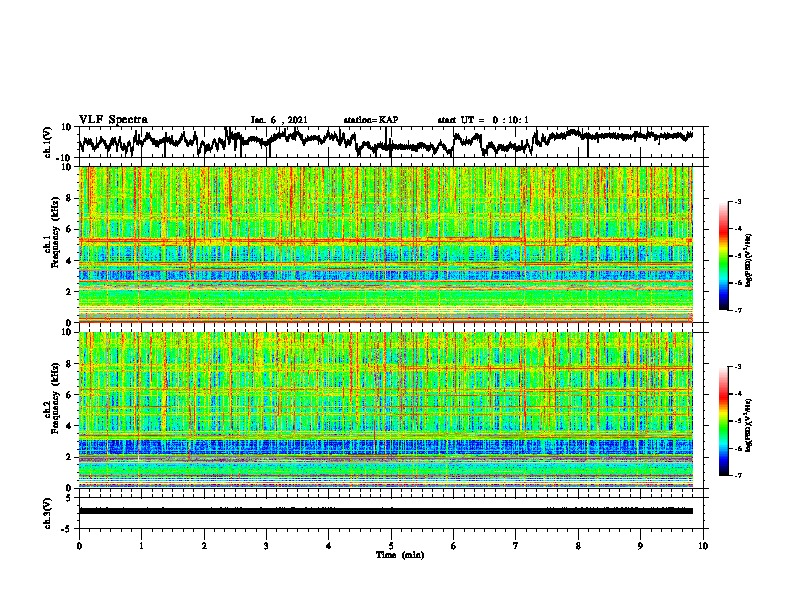792x612 pixels.
Task: Click the "10" tick on time axis
Action: pyautogui.click(x=703, y=546)
